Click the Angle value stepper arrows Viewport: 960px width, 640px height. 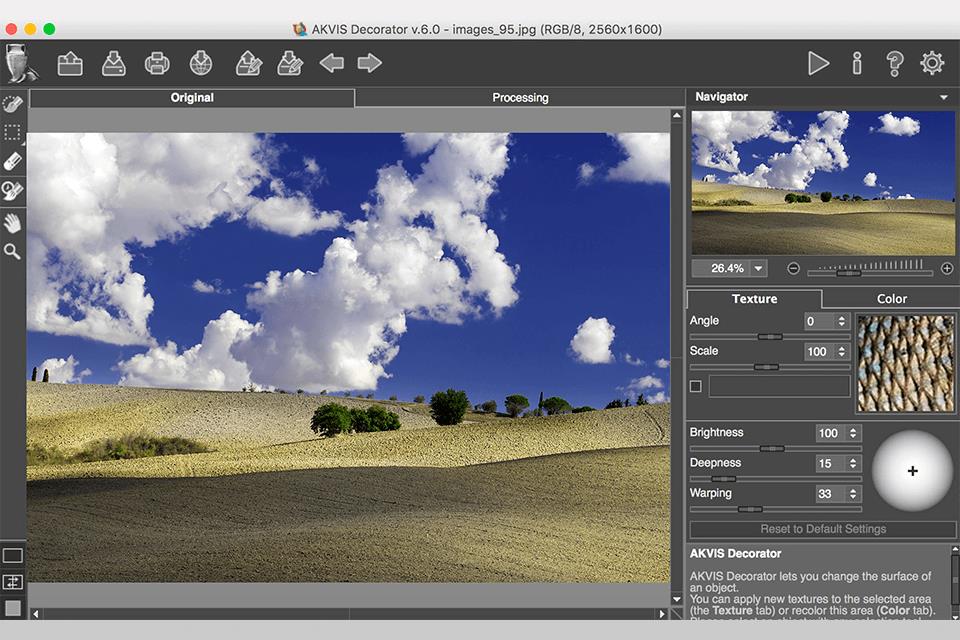(x=841, y=322)
